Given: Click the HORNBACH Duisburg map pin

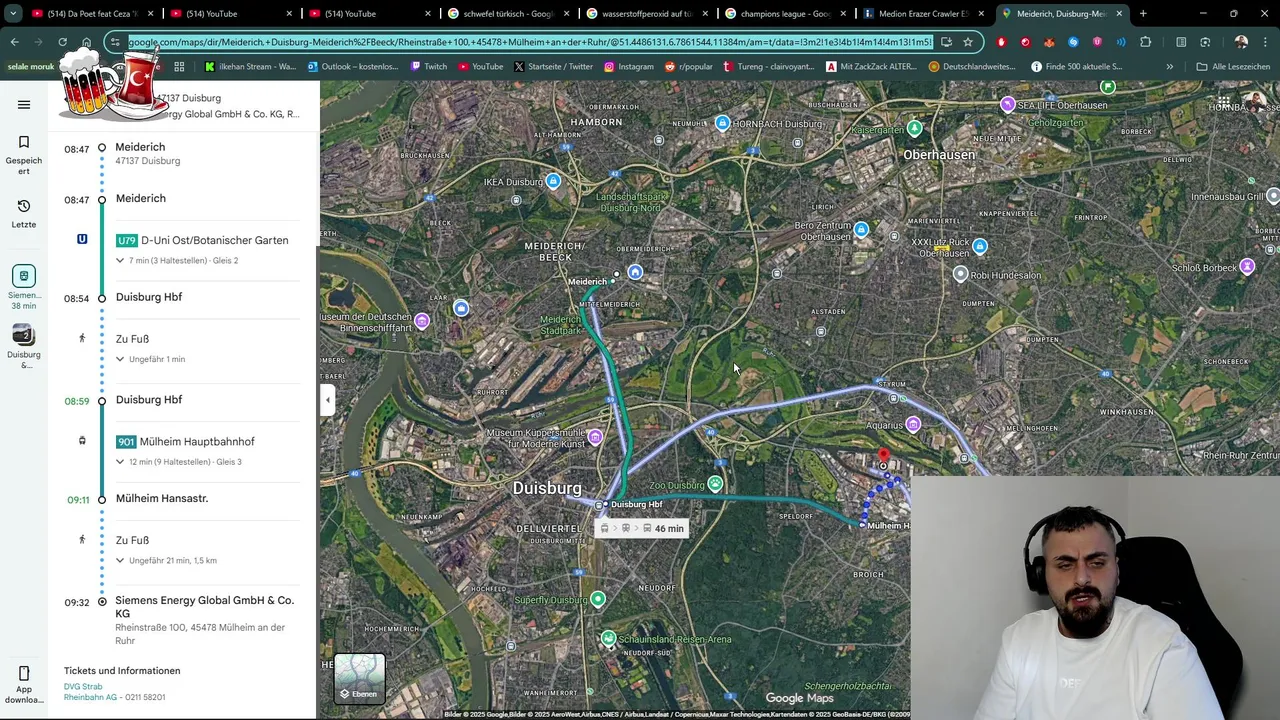Looking at the screenshot, I should [722, 123].
